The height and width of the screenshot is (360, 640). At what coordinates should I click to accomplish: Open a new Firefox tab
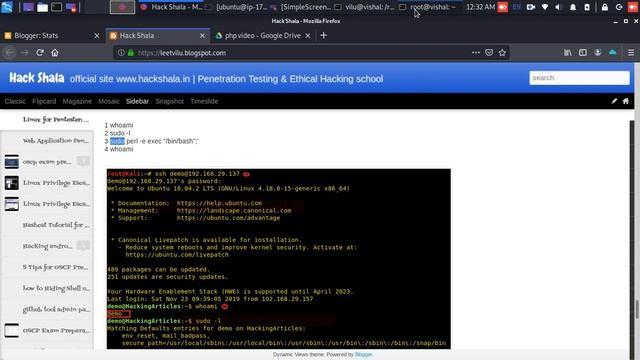[x=324, y=36]
